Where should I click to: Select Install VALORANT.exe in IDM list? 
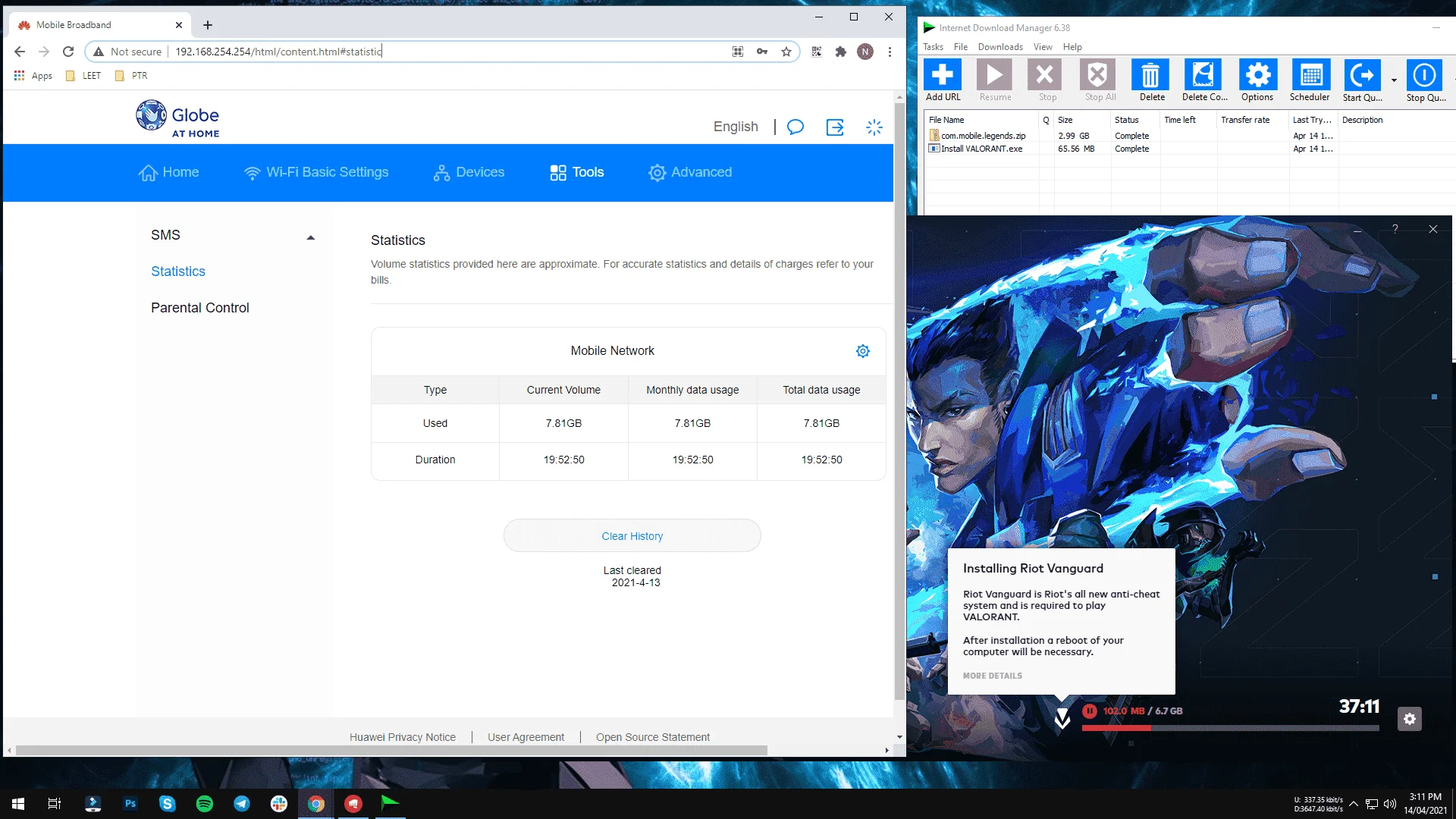(981, 149)
